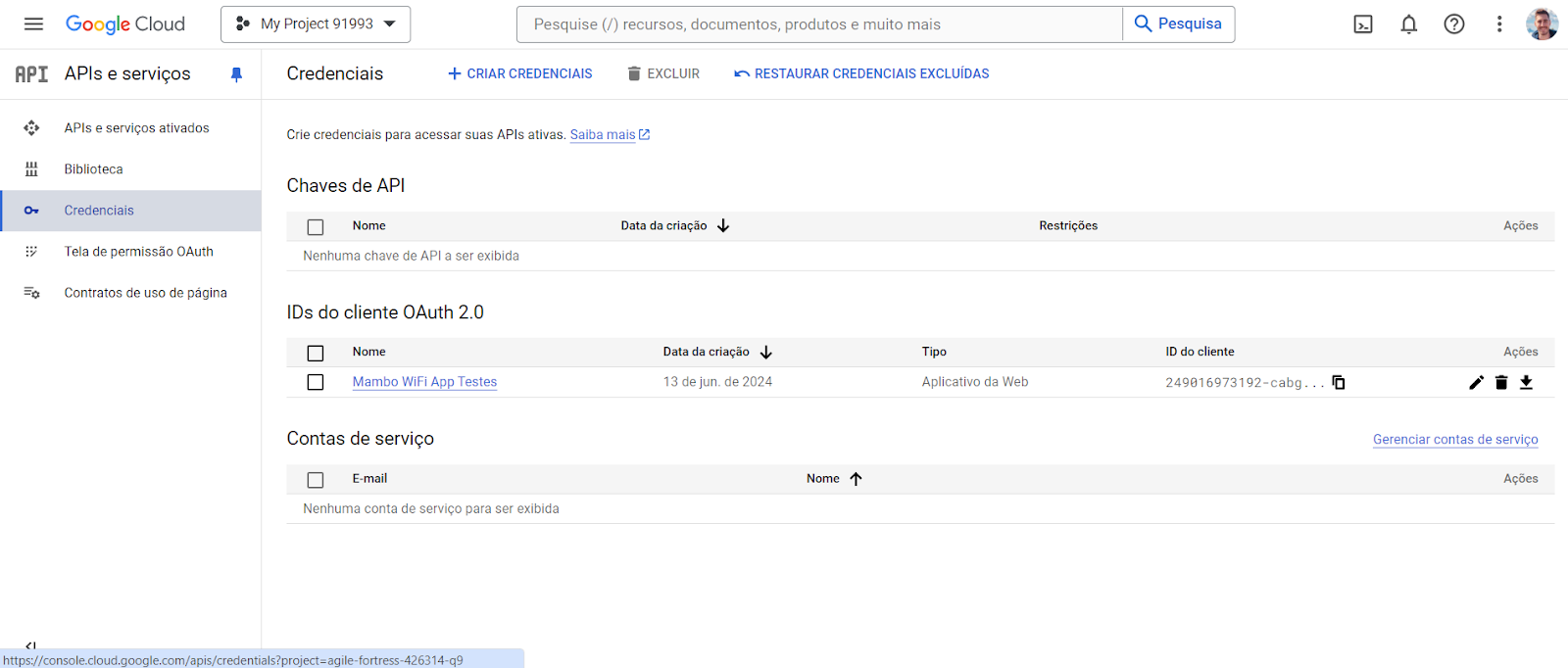
Task: Click the EXCLUIR button
Action: coord(663,73)
